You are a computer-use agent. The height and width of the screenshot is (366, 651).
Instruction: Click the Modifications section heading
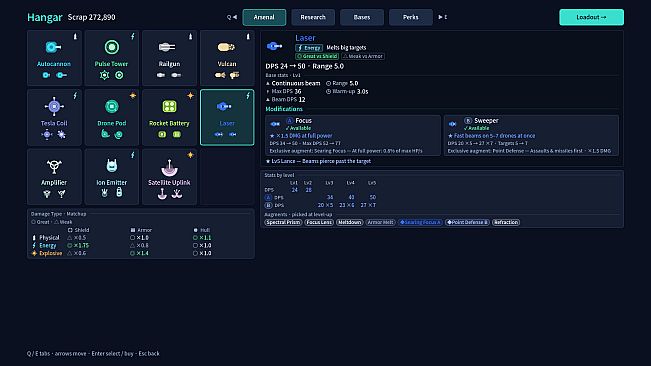(284, 109)
